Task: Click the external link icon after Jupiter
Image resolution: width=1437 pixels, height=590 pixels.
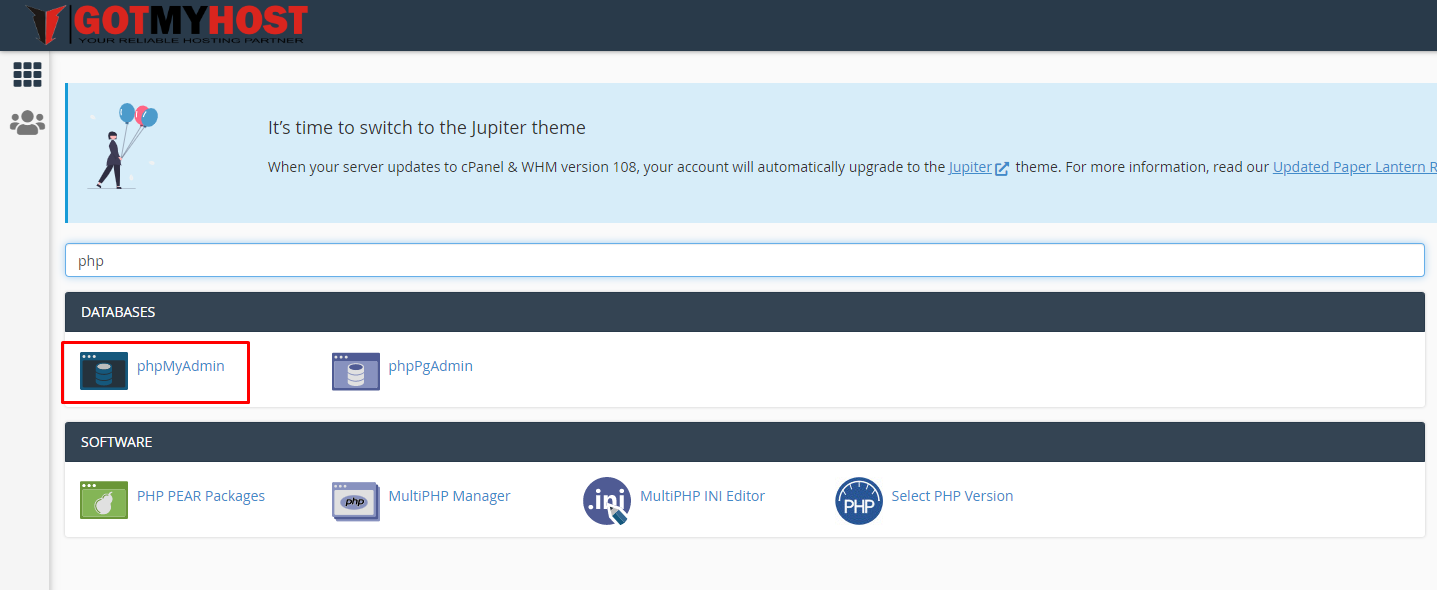Action: pyautogui.click(x=1002, y=168)
